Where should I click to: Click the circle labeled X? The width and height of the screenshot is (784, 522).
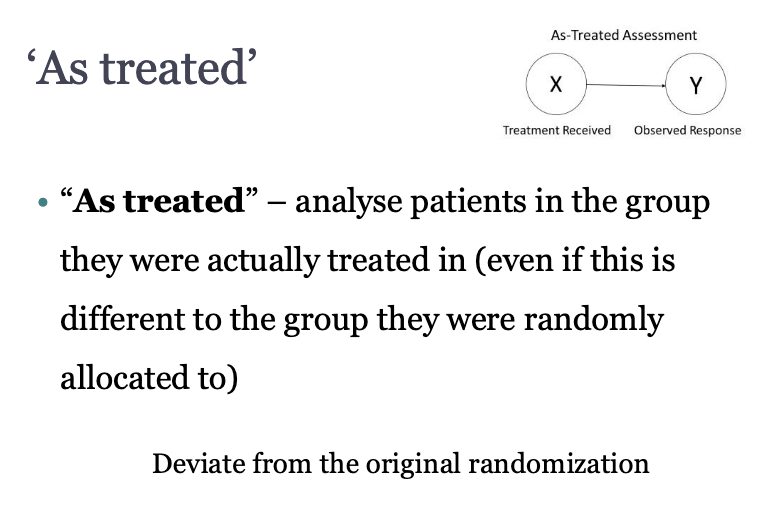[556, 84]
